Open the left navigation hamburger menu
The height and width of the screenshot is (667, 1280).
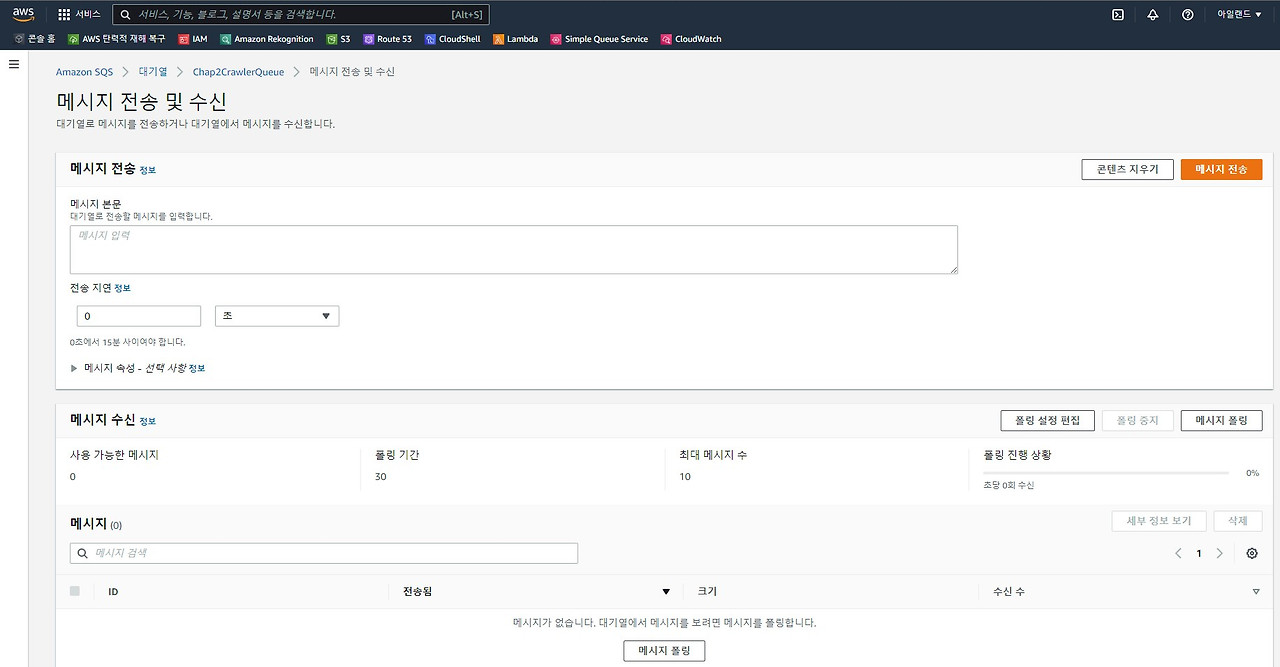[x=13, y=63]
